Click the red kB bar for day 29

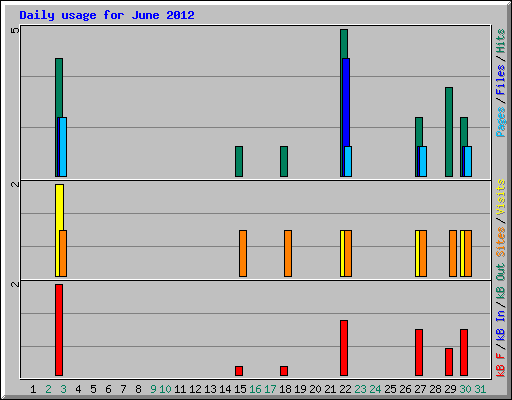point(449,362)
